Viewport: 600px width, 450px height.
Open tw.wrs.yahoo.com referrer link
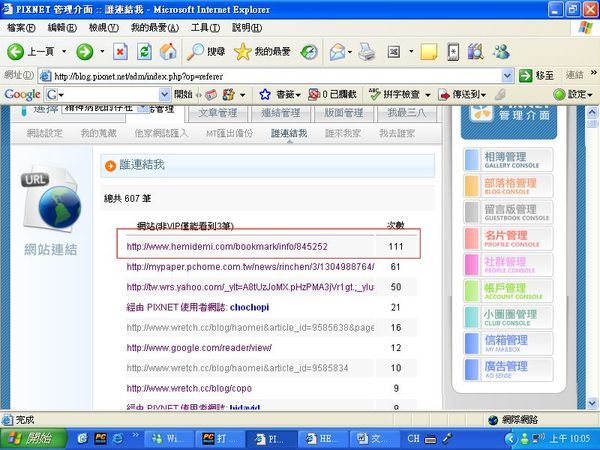(250, 287)
